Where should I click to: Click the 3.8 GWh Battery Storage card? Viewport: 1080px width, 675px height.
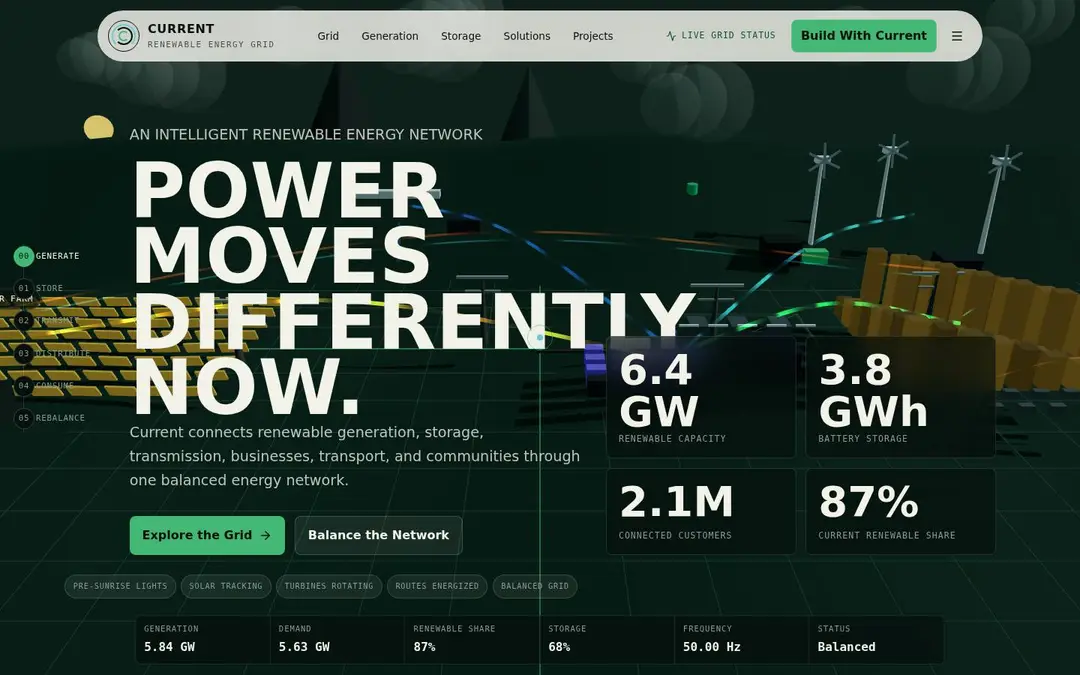901,397
